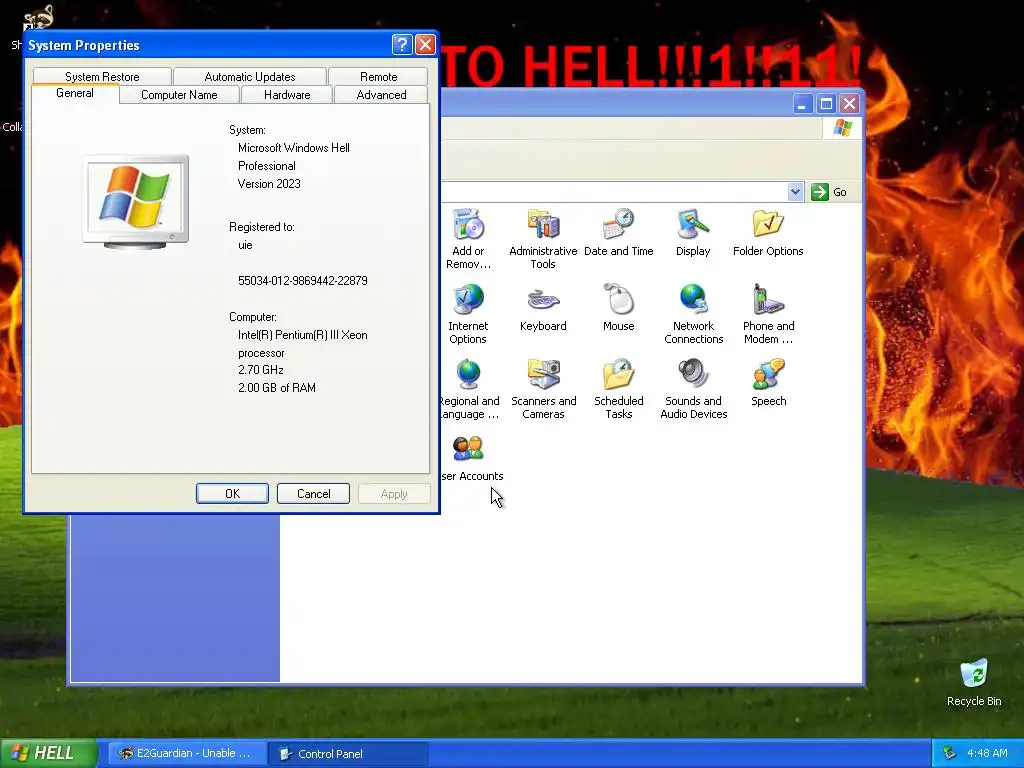This screenshot has height=768, width=1024.
Task: Open Mouse settings icon
Action: 618,300
